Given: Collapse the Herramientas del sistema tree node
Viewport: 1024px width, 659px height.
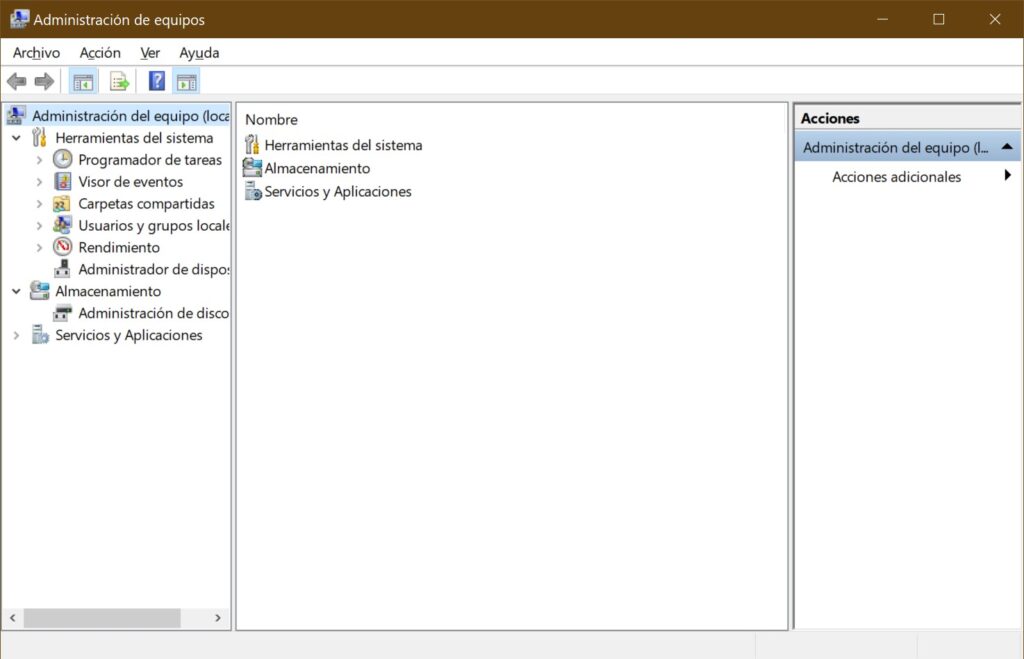Looking at the screenshot, I should tap(15, 137).
